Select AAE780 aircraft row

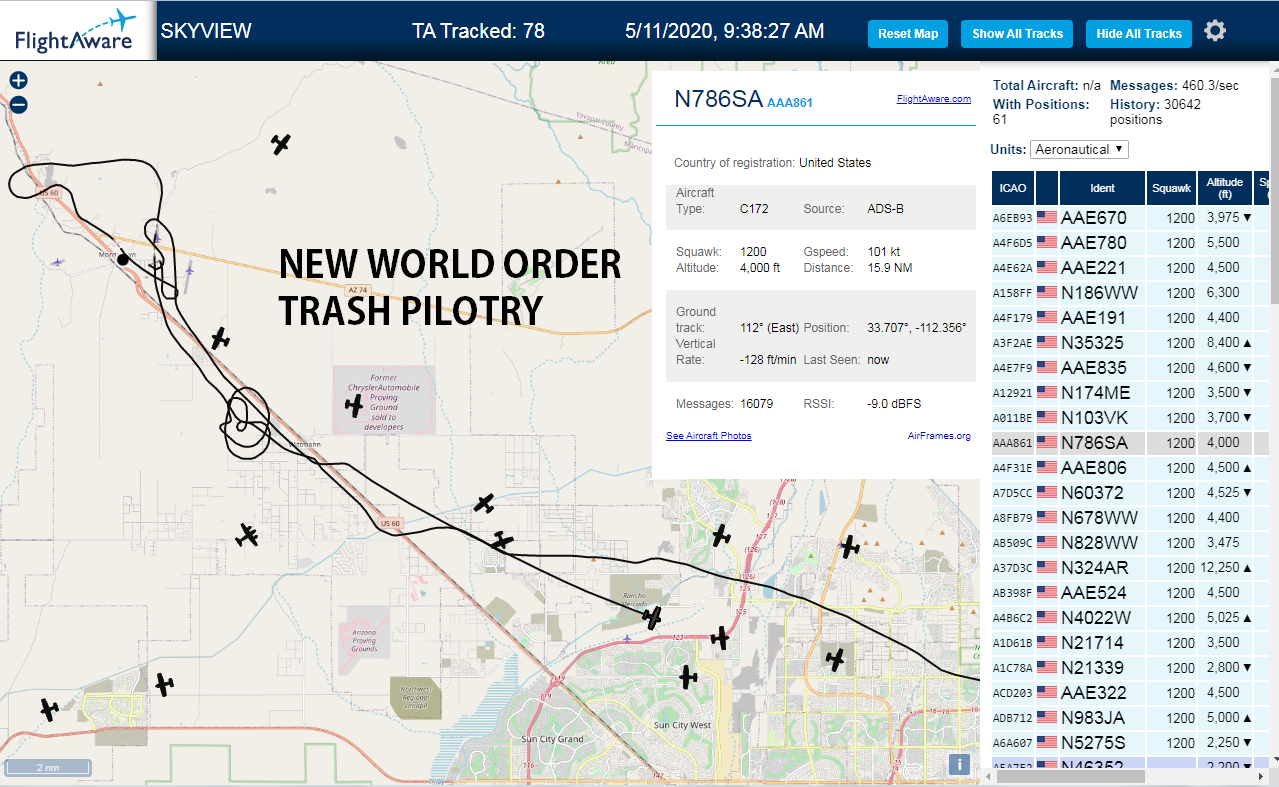(1130, 242)
